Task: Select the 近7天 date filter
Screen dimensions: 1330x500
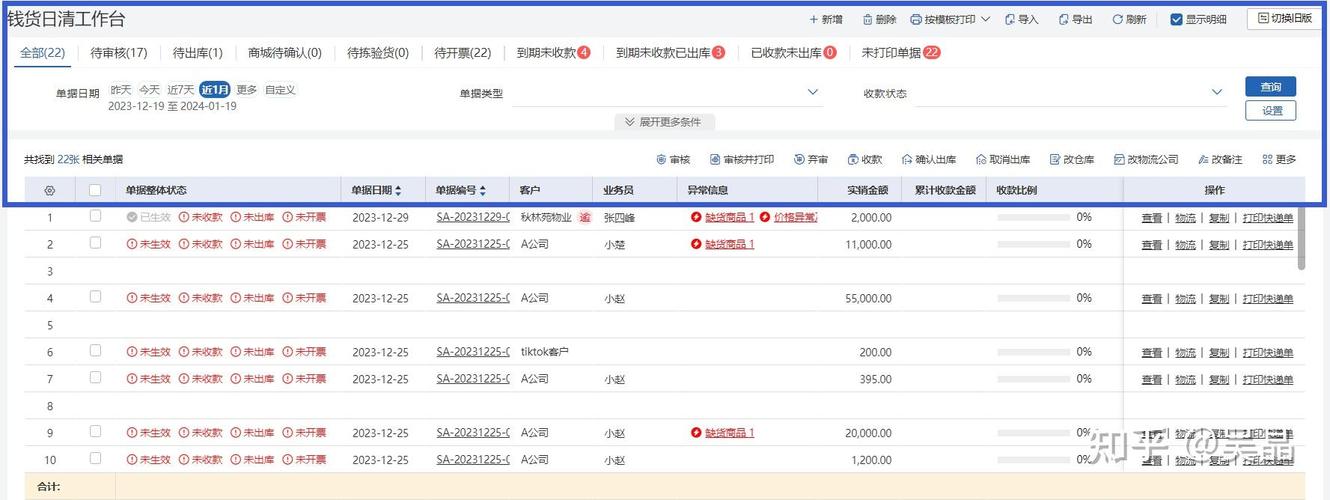Action: coord(181,90)
